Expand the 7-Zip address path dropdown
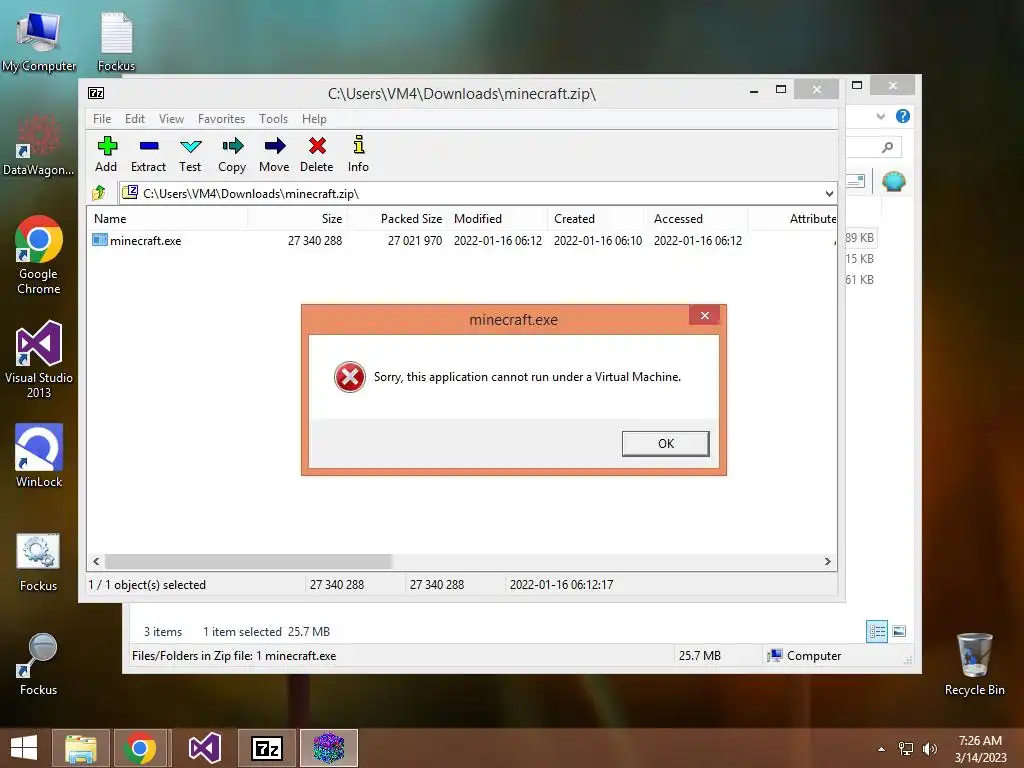Image resolution: width=1024 pixels, height=768 pixels. point(829,193)
